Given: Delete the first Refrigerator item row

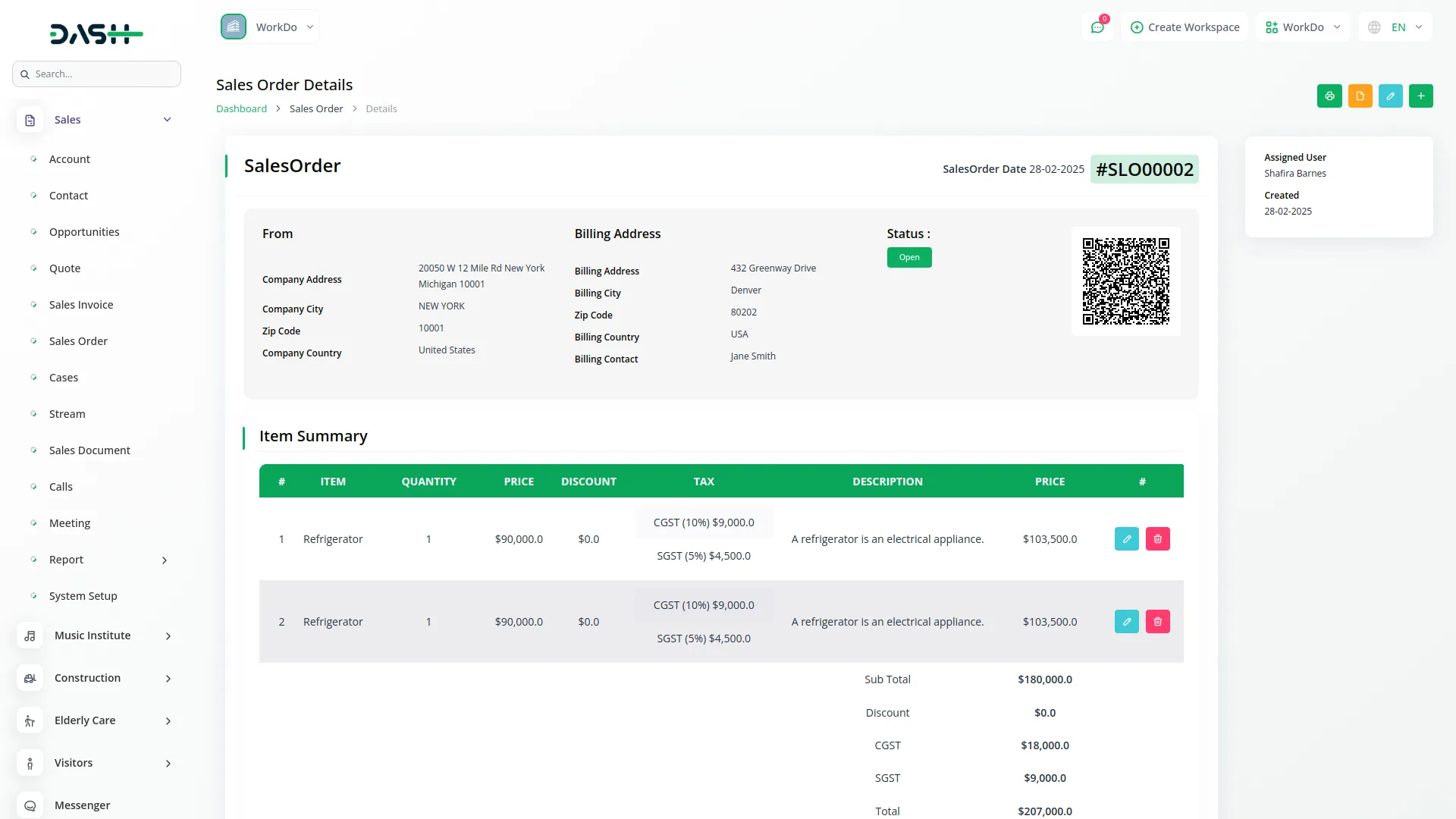Looking at the screenshot, I should [1157, 539].
